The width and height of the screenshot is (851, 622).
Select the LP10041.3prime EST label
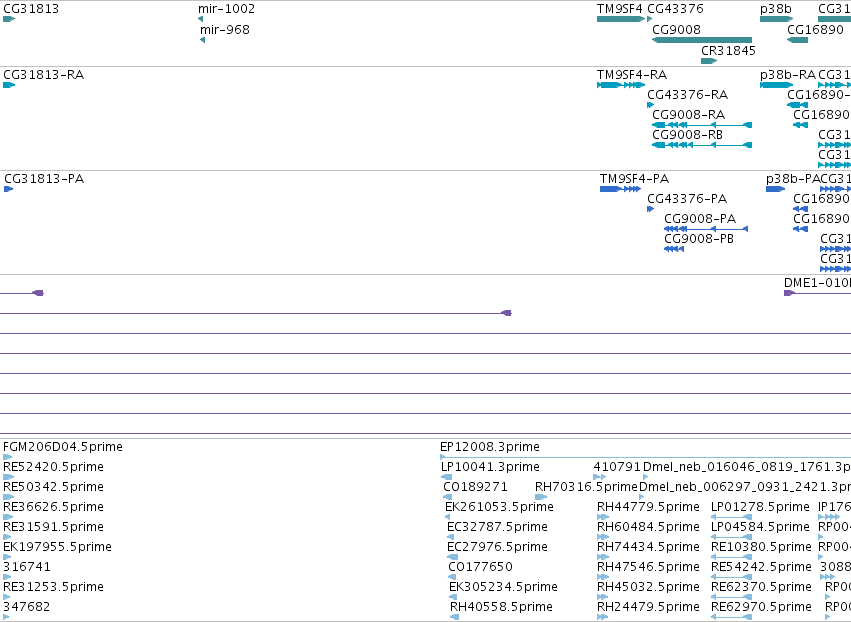[490, 467]
